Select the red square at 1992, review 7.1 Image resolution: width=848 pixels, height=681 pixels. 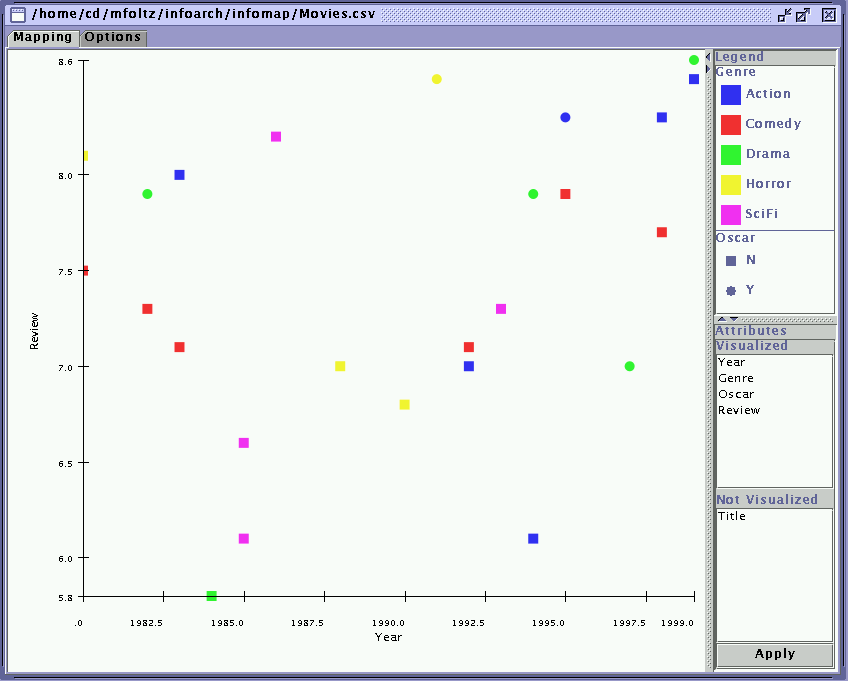point(469,347)
